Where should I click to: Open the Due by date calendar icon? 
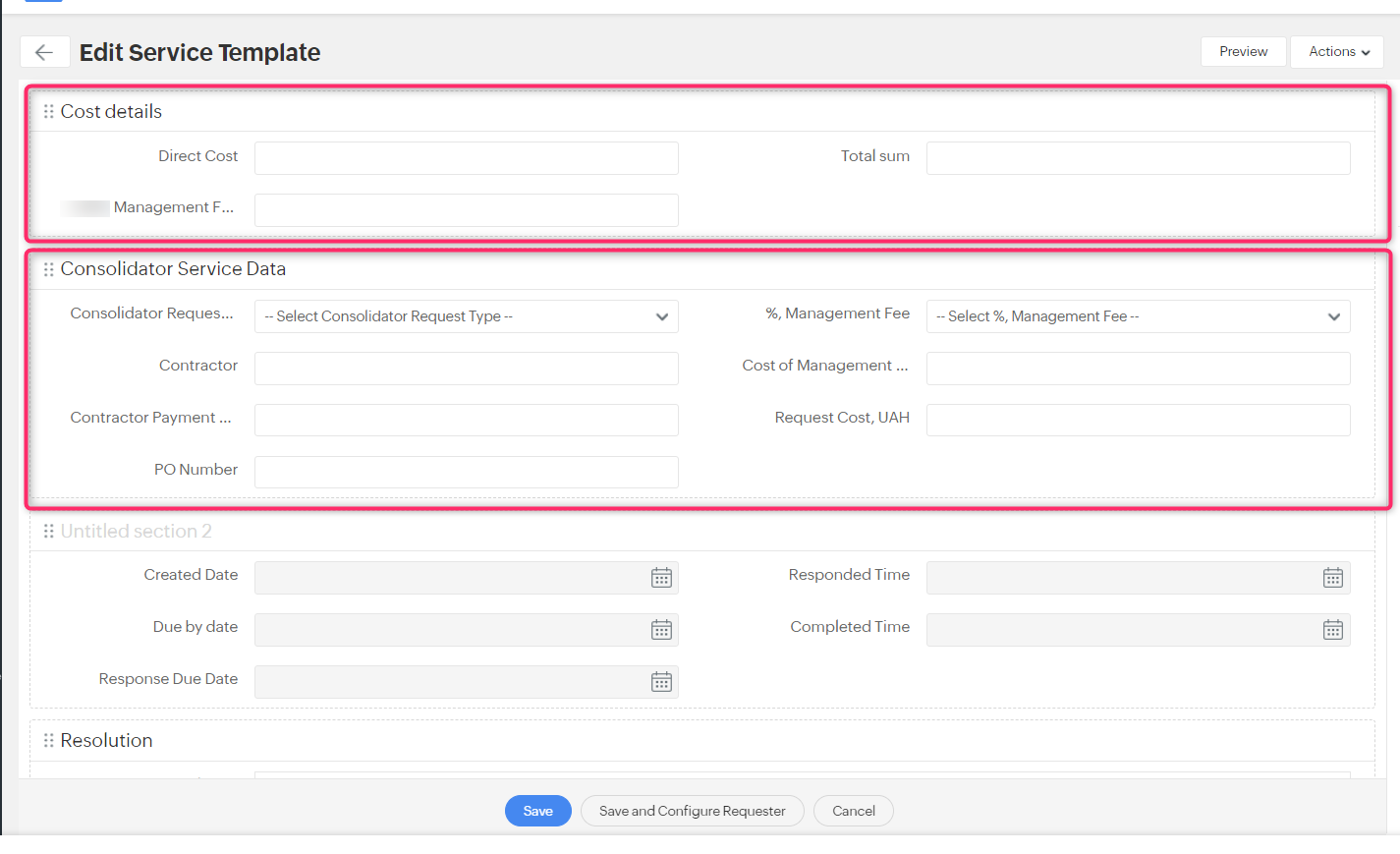661,630
